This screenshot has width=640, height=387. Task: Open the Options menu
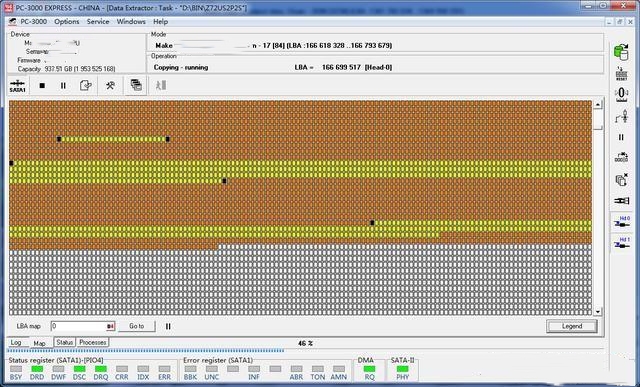[67, 22]
